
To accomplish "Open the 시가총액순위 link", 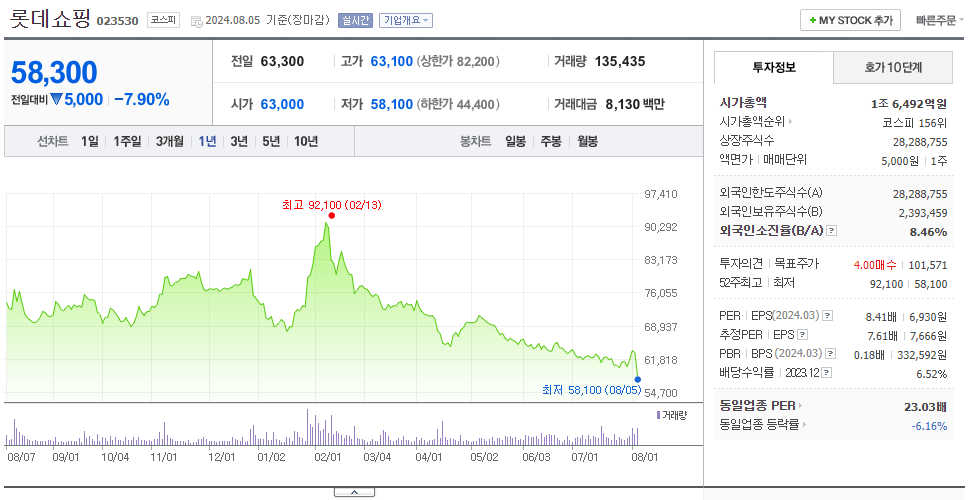I will (753, 122).
